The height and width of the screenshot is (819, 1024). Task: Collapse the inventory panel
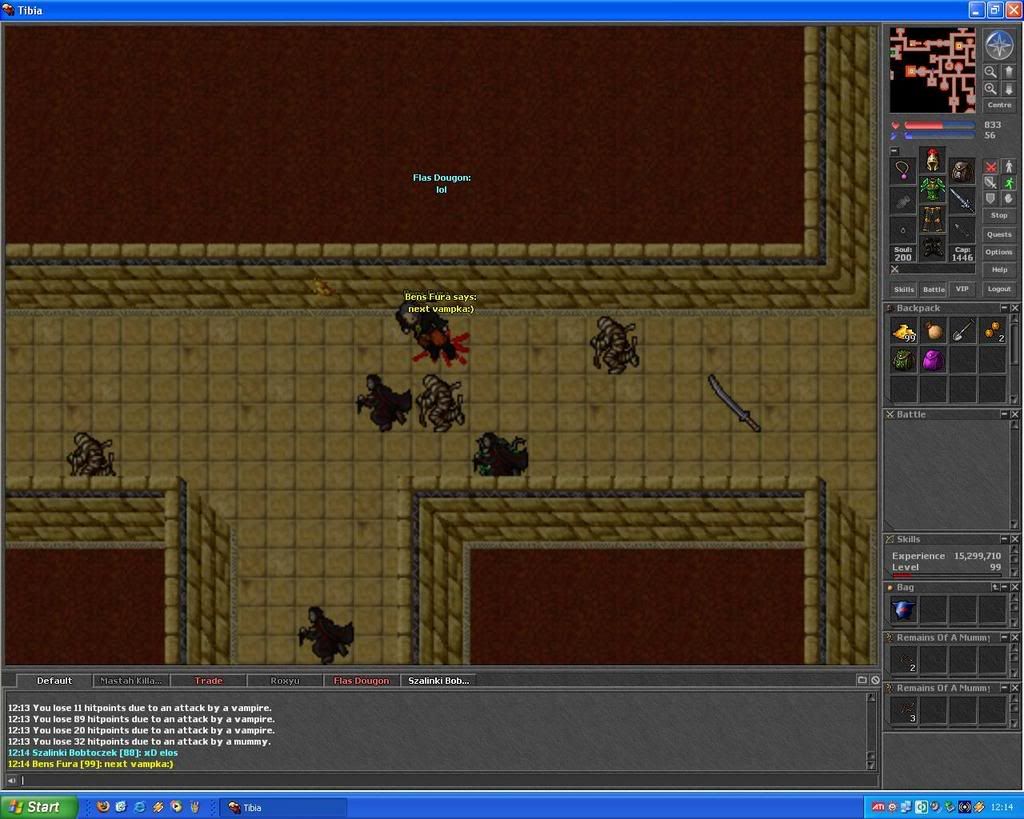(895, 151)
